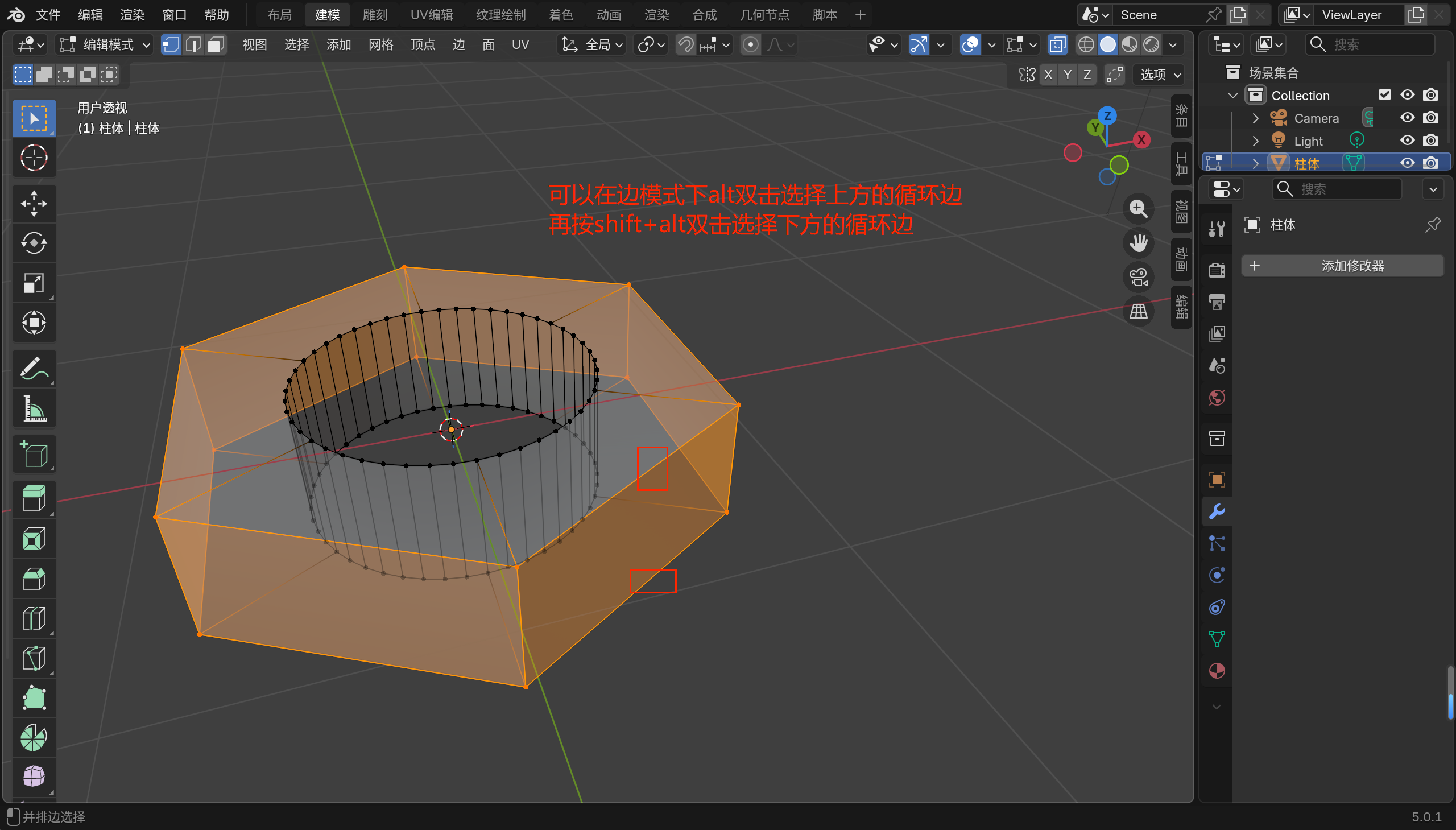Switch to the UV编辑 workspace tab

431,15
